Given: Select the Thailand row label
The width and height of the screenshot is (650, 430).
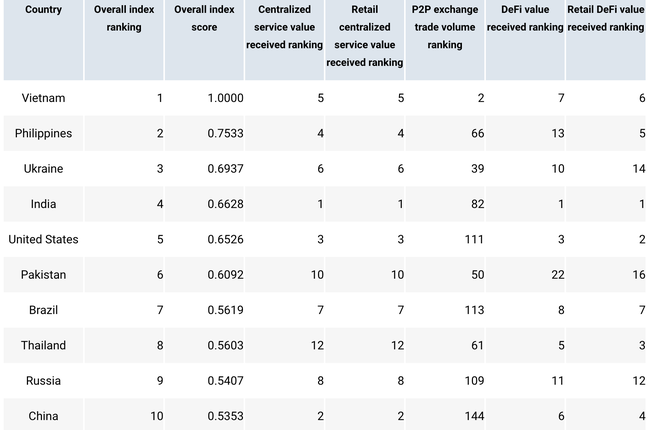Looking at the screenshot, I should pyautogui.click(x=43, y=346).
